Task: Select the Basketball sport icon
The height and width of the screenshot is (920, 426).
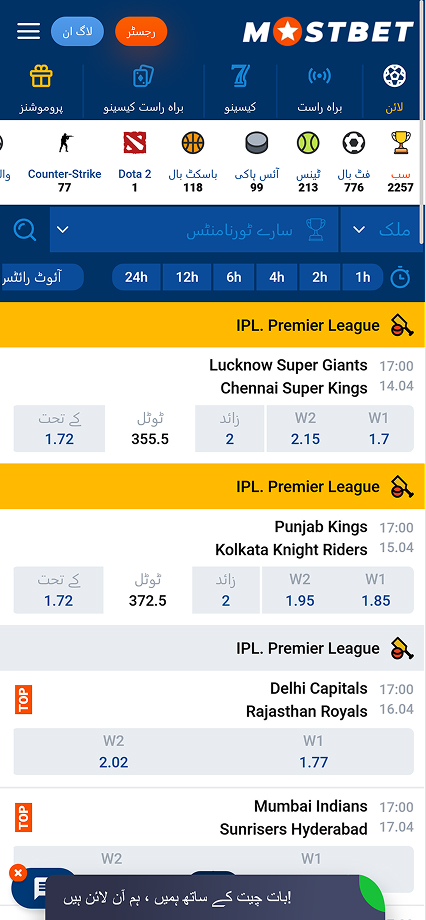Action: 192,143
